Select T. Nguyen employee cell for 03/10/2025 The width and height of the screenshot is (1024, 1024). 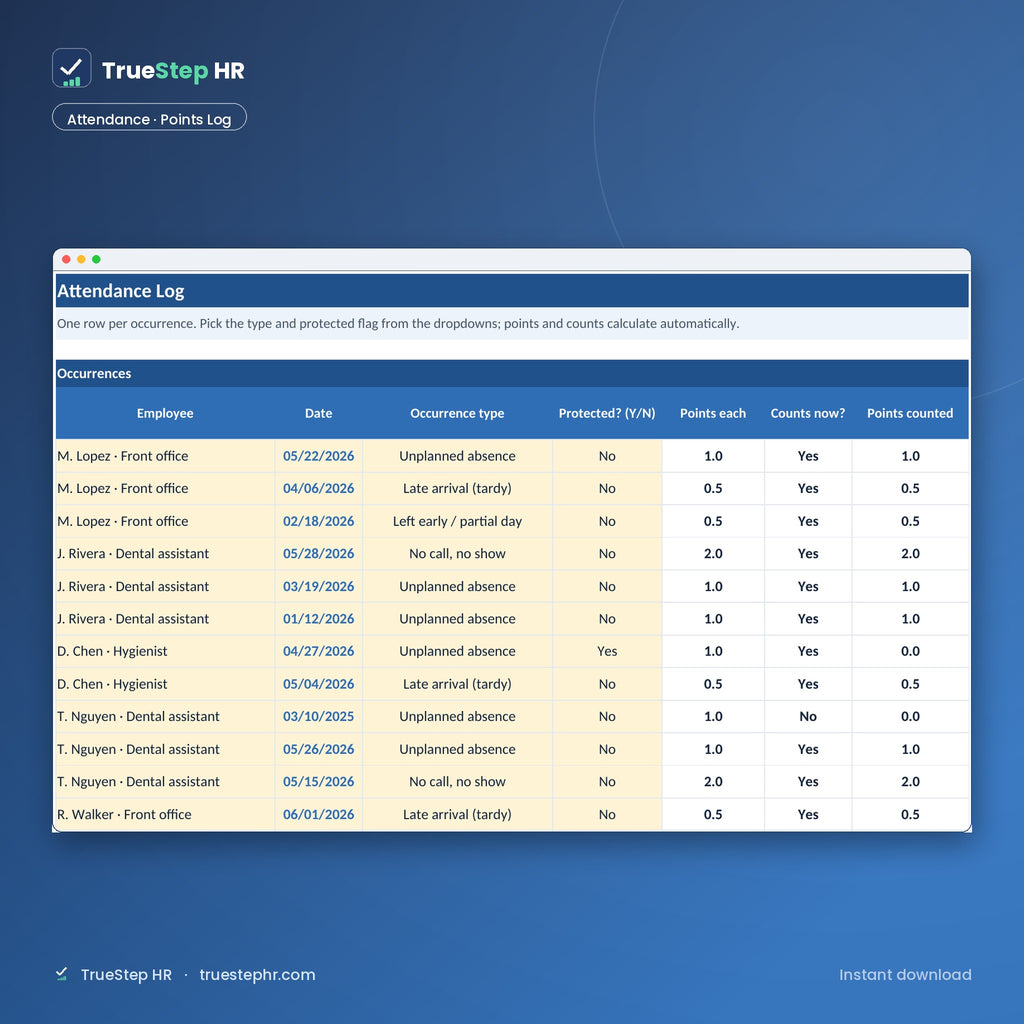[165, 716]
